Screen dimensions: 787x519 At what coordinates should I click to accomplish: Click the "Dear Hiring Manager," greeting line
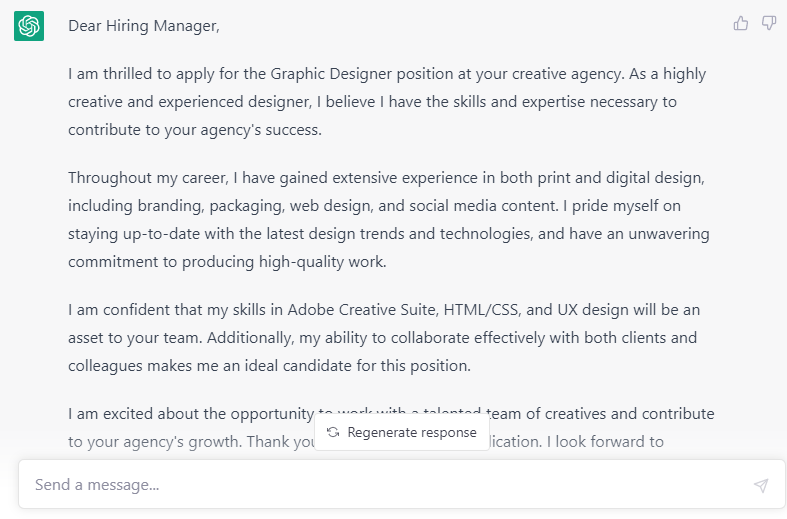[144, 26]
